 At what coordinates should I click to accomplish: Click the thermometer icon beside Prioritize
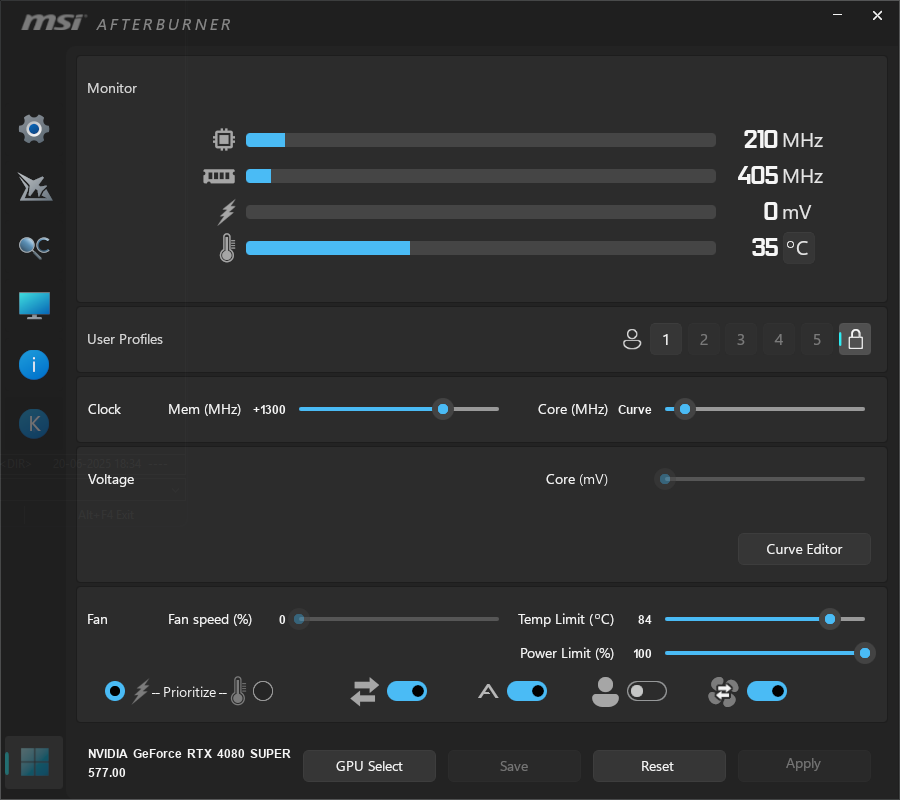coord(238,691)
